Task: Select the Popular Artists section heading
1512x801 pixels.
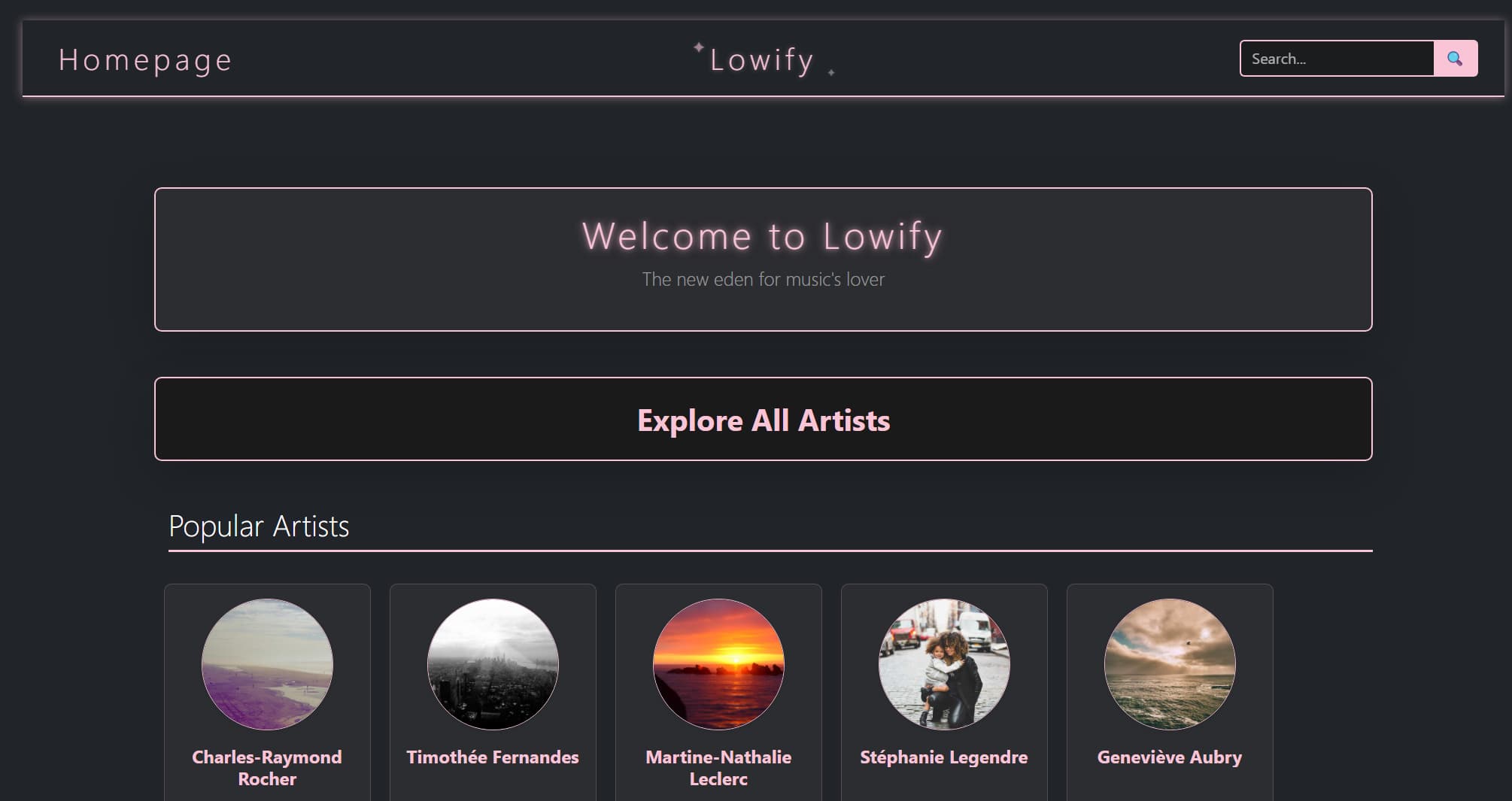Action: click(x=260, y=526)
